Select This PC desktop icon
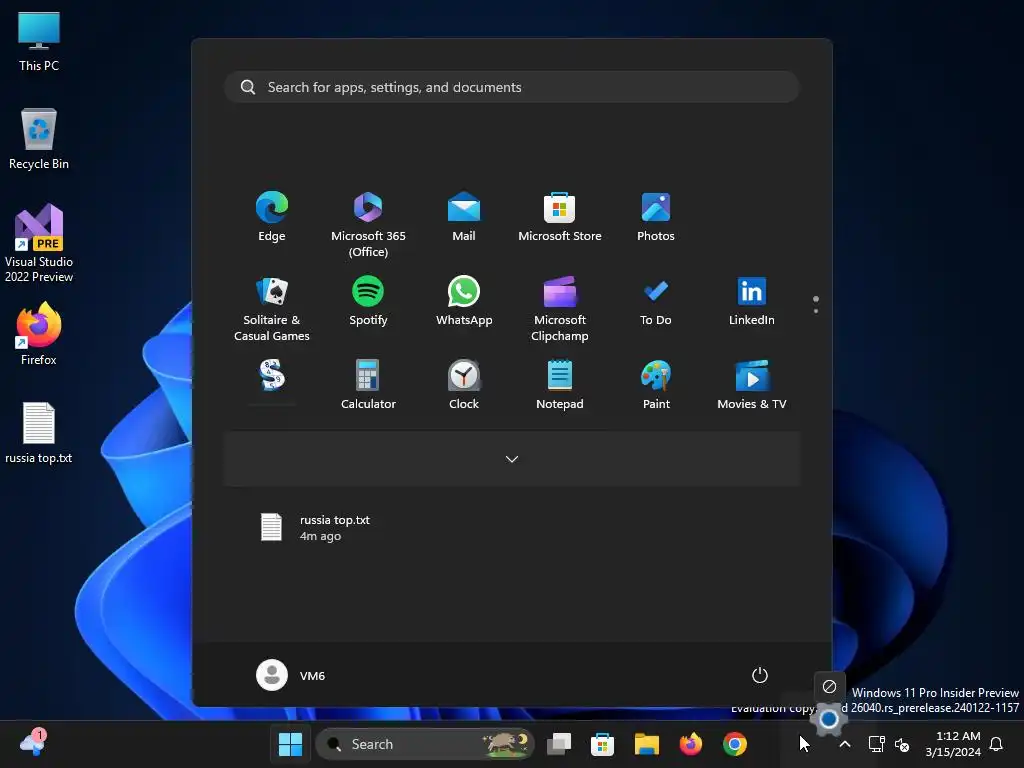1024x768 pixels. pos(39,41)
